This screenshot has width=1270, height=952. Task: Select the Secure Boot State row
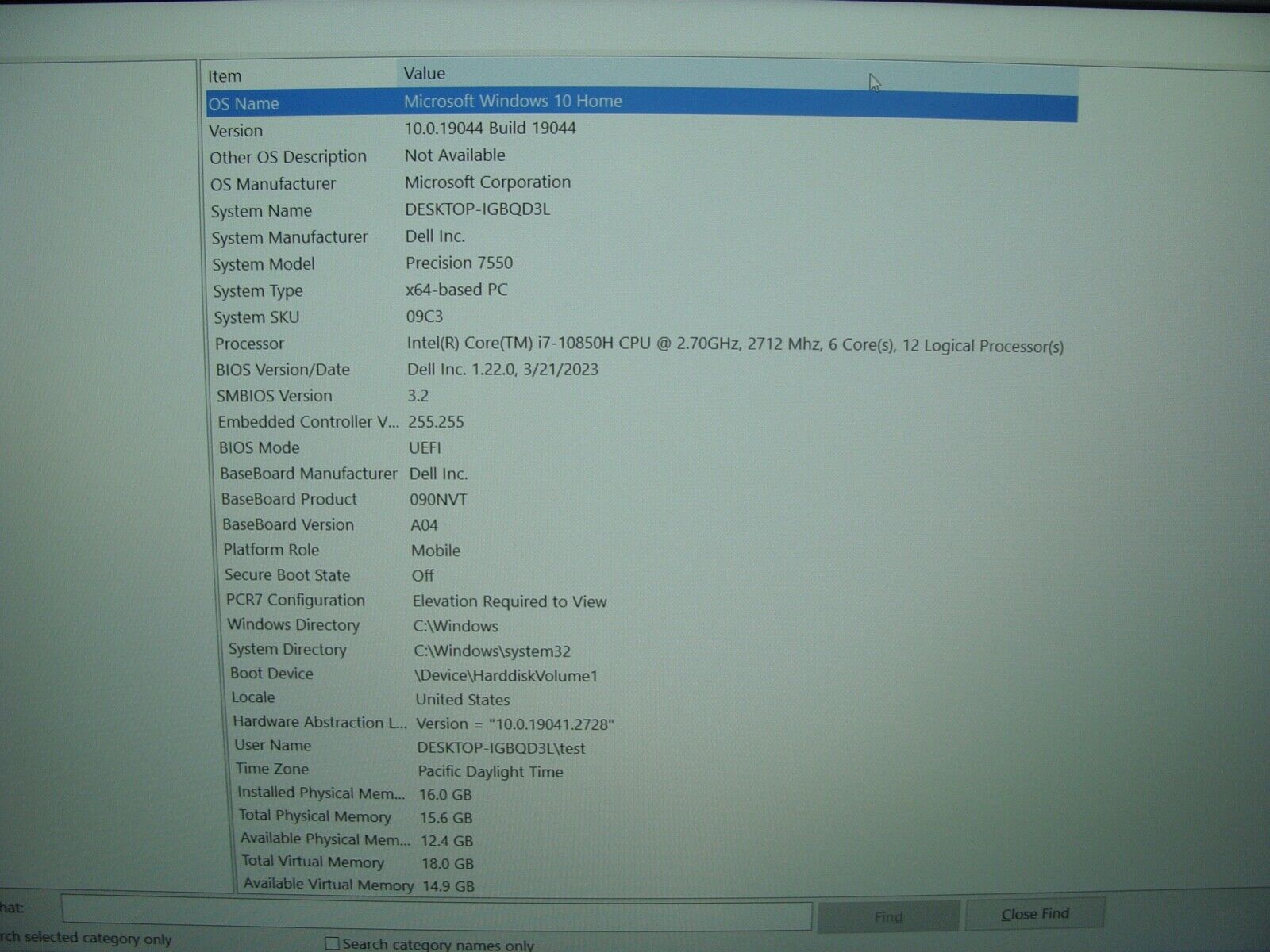tap(641, 575)
